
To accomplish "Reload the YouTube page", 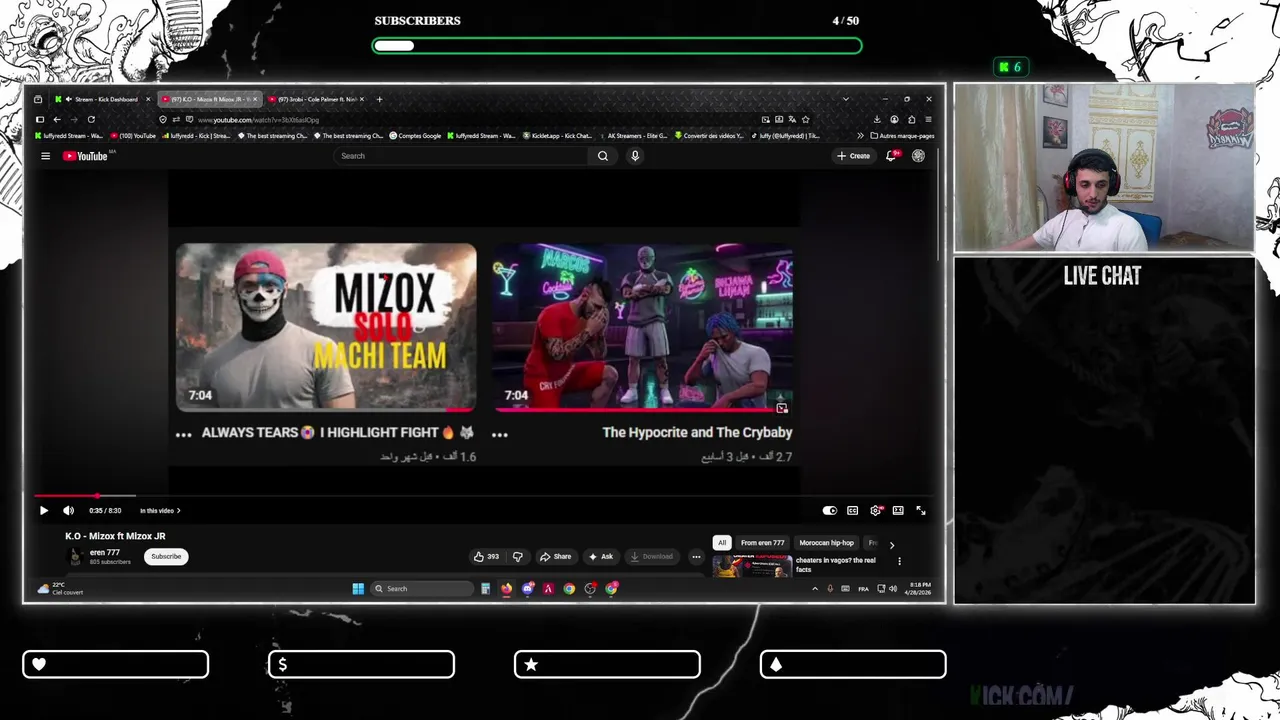I will 91,119.
